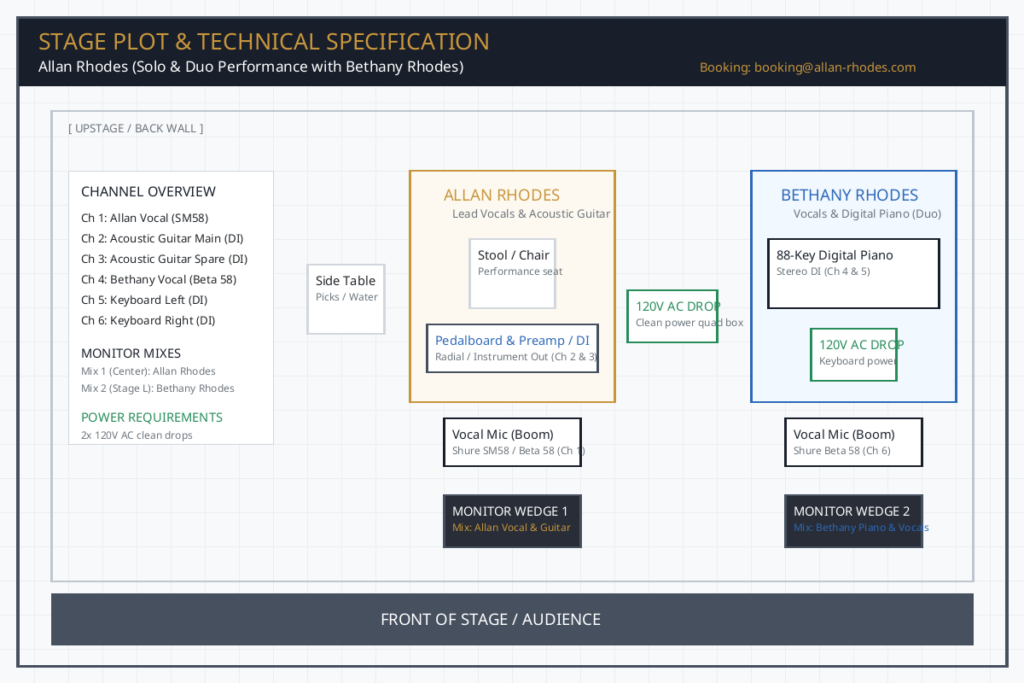Viewport: 1024px width, 683px height.
Task: Select the MONITOR WEDGE 2 box
Action: tap(854, 521)
